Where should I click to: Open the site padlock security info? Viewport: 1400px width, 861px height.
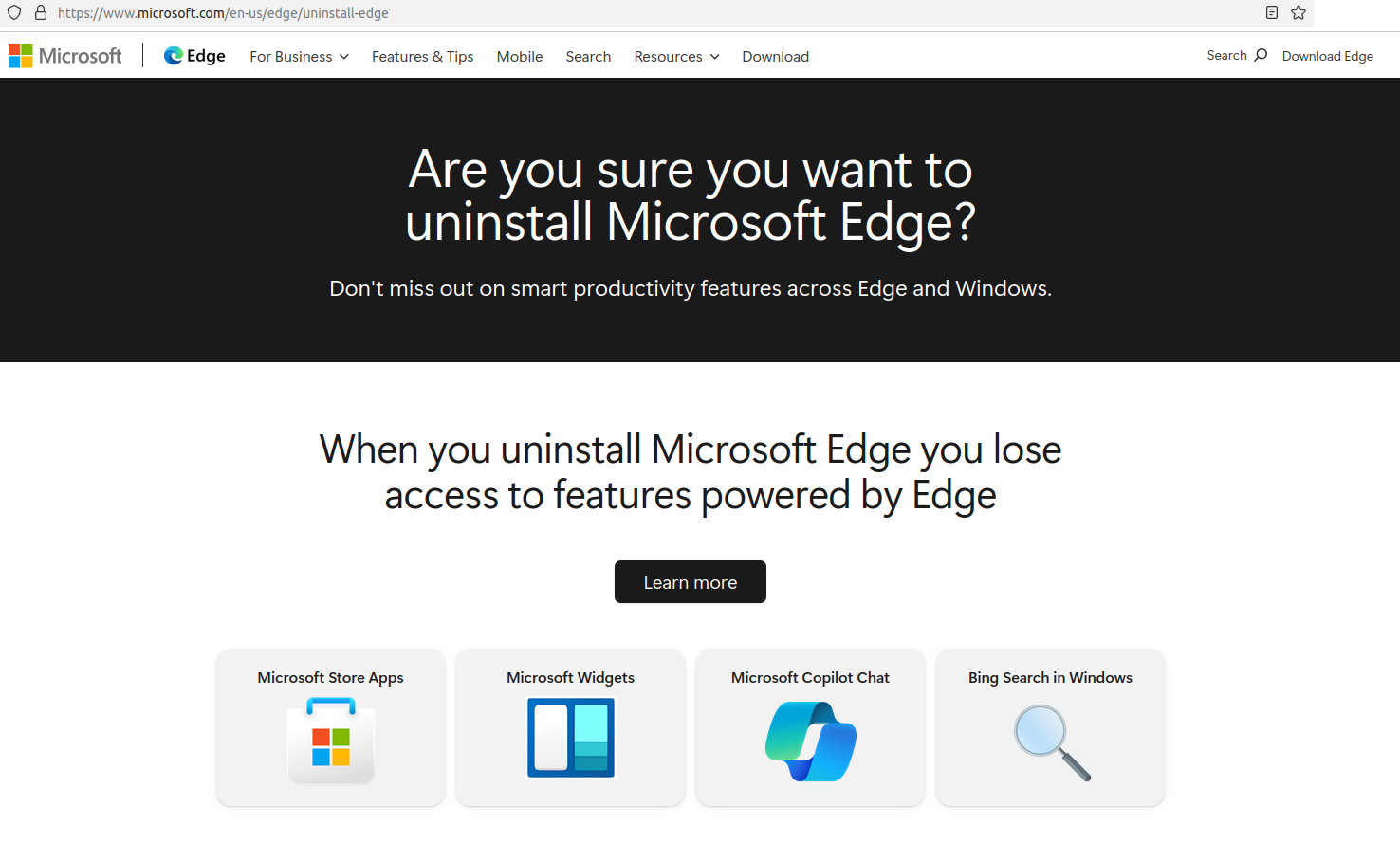(x=41, y=12)
